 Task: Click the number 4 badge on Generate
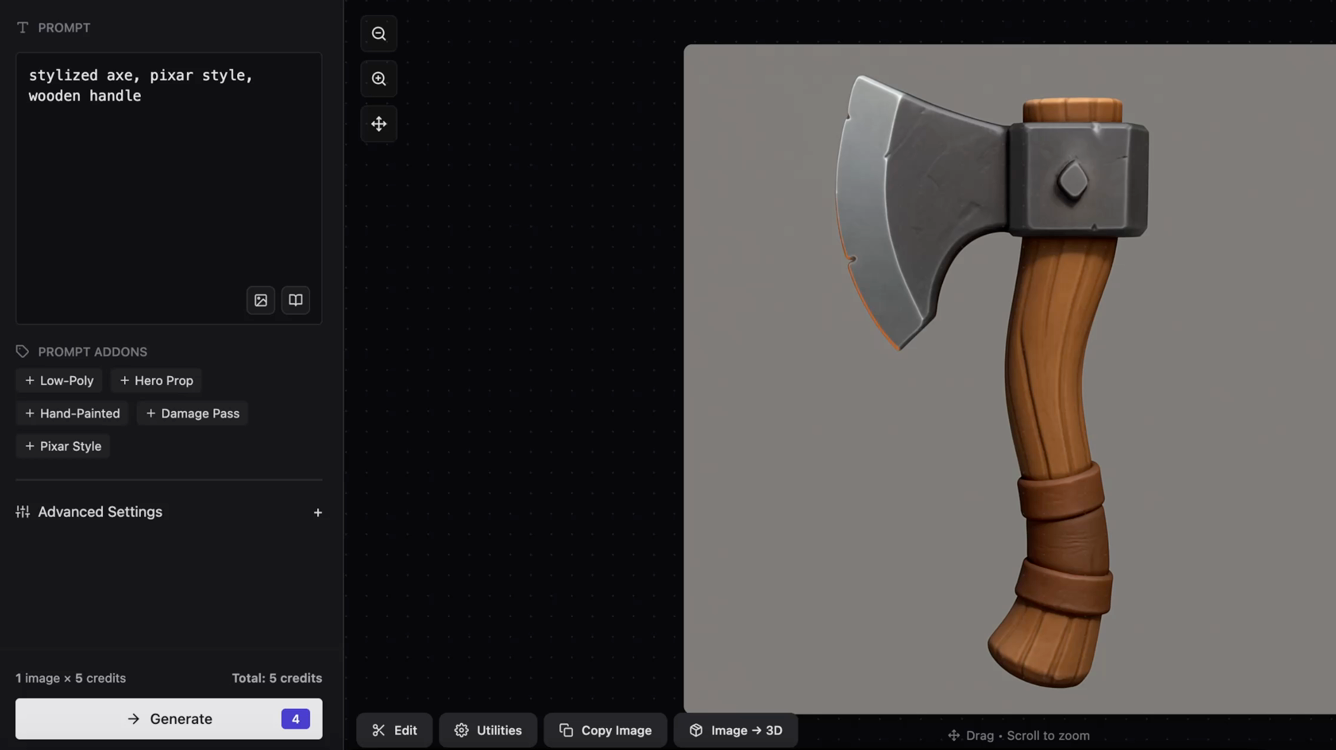tap(295, 719)
